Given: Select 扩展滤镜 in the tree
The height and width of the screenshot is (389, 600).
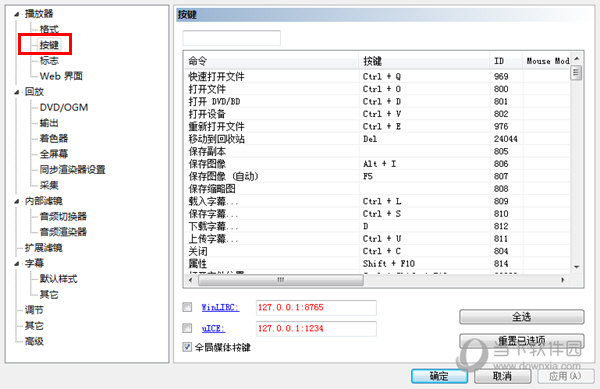Looking at the screenshot, I should click(44, 248).
